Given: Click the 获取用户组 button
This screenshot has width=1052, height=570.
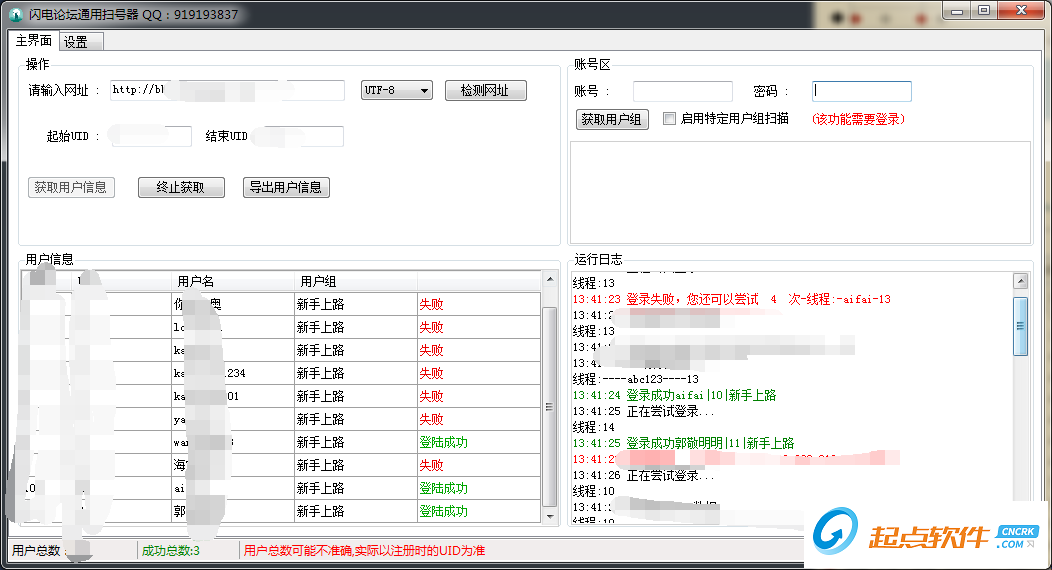Looking at the screenshot, I should coord(613,119).
